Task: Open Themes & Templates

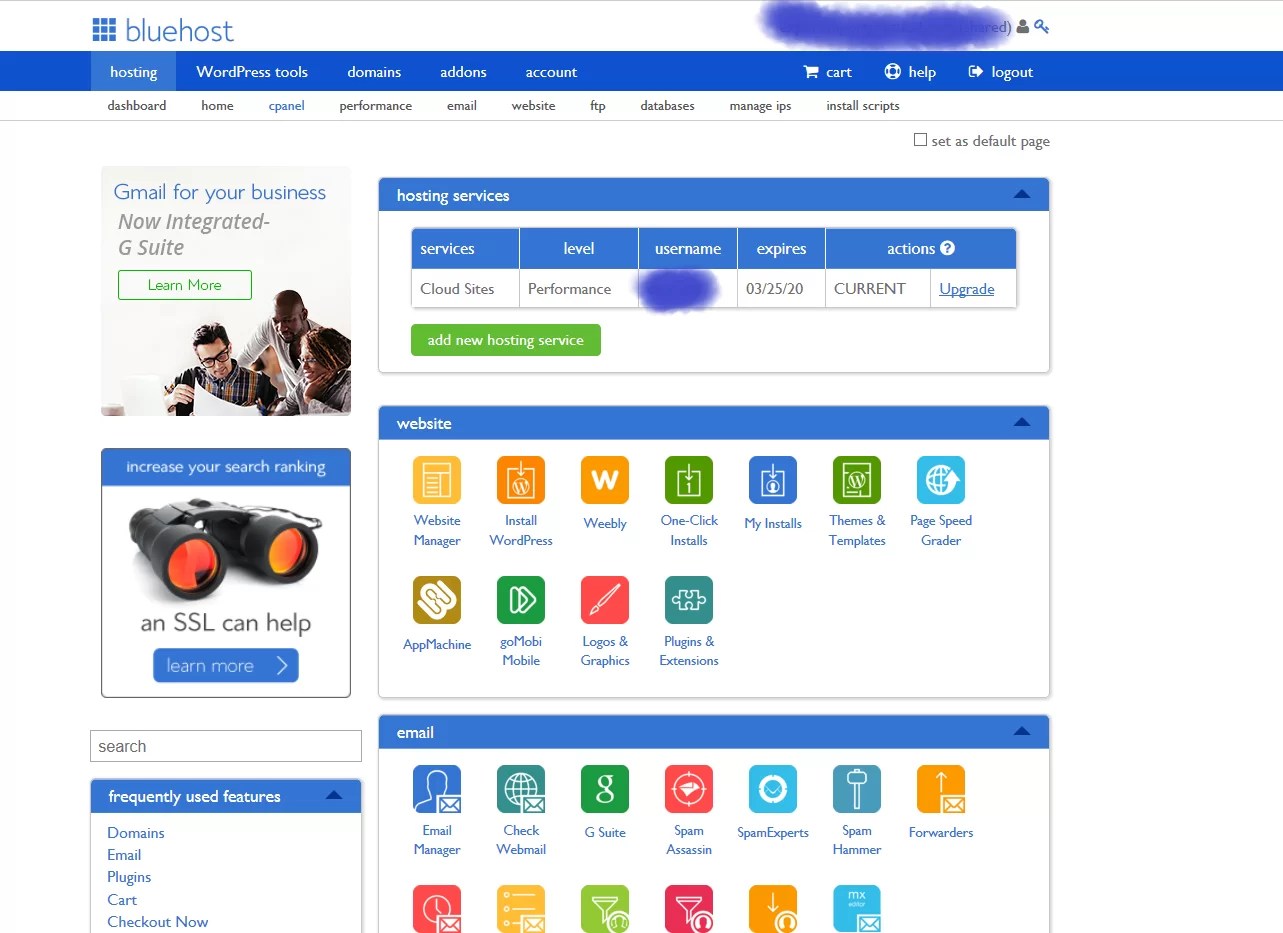Action: (x=857, y=480)
